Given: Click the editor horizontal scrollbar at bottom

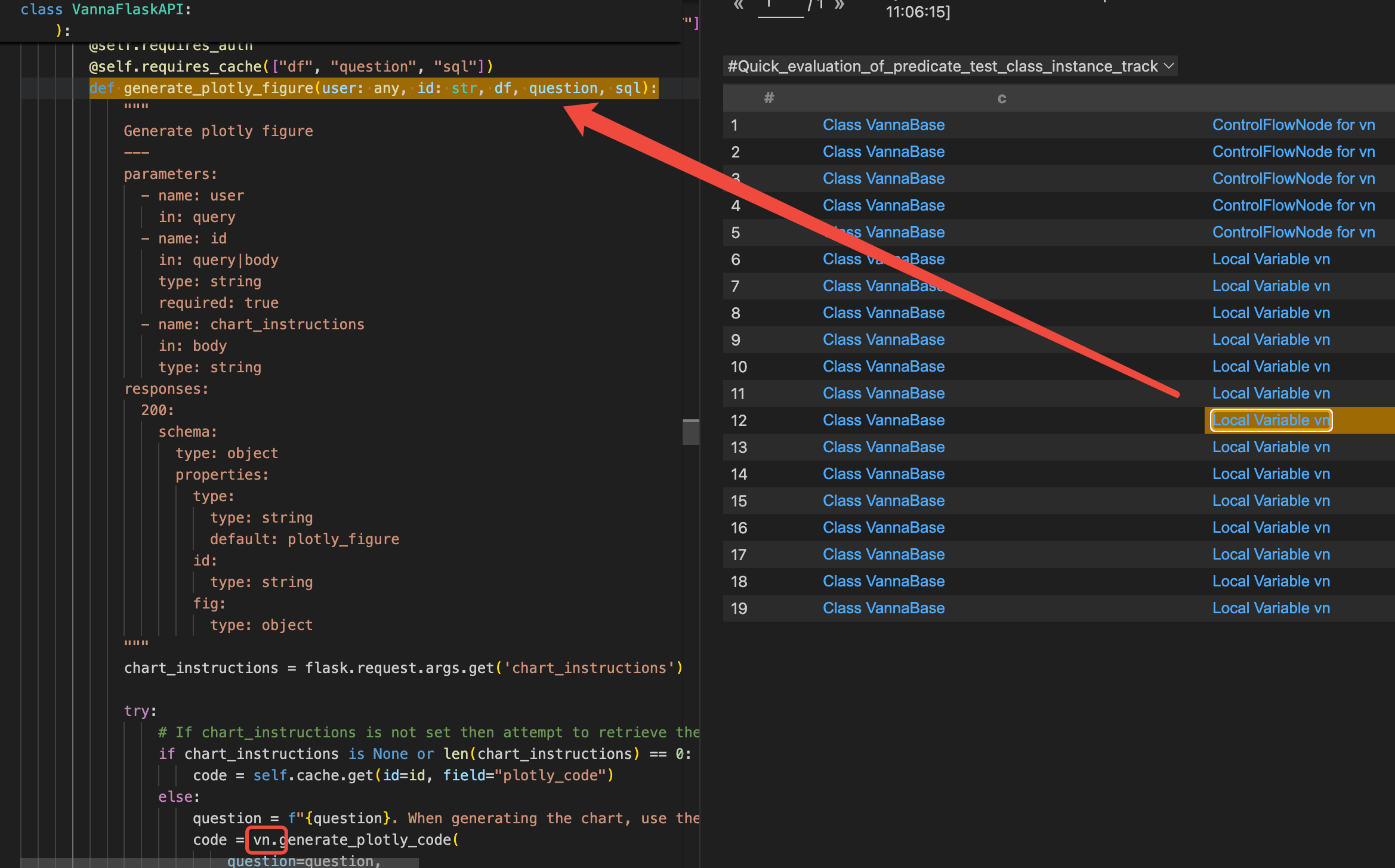Looking at the screenshot, I should tap(220, 863).
